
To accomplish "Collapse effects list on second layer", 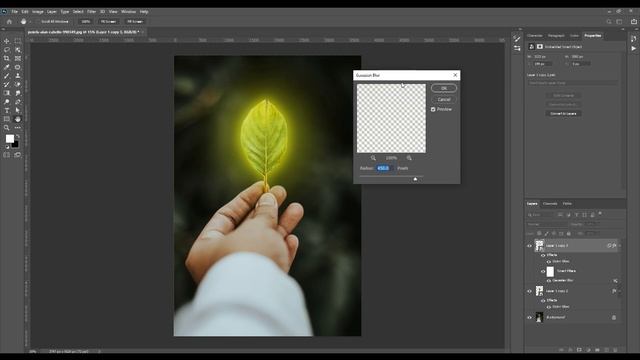I will click(x=620, y=291).
